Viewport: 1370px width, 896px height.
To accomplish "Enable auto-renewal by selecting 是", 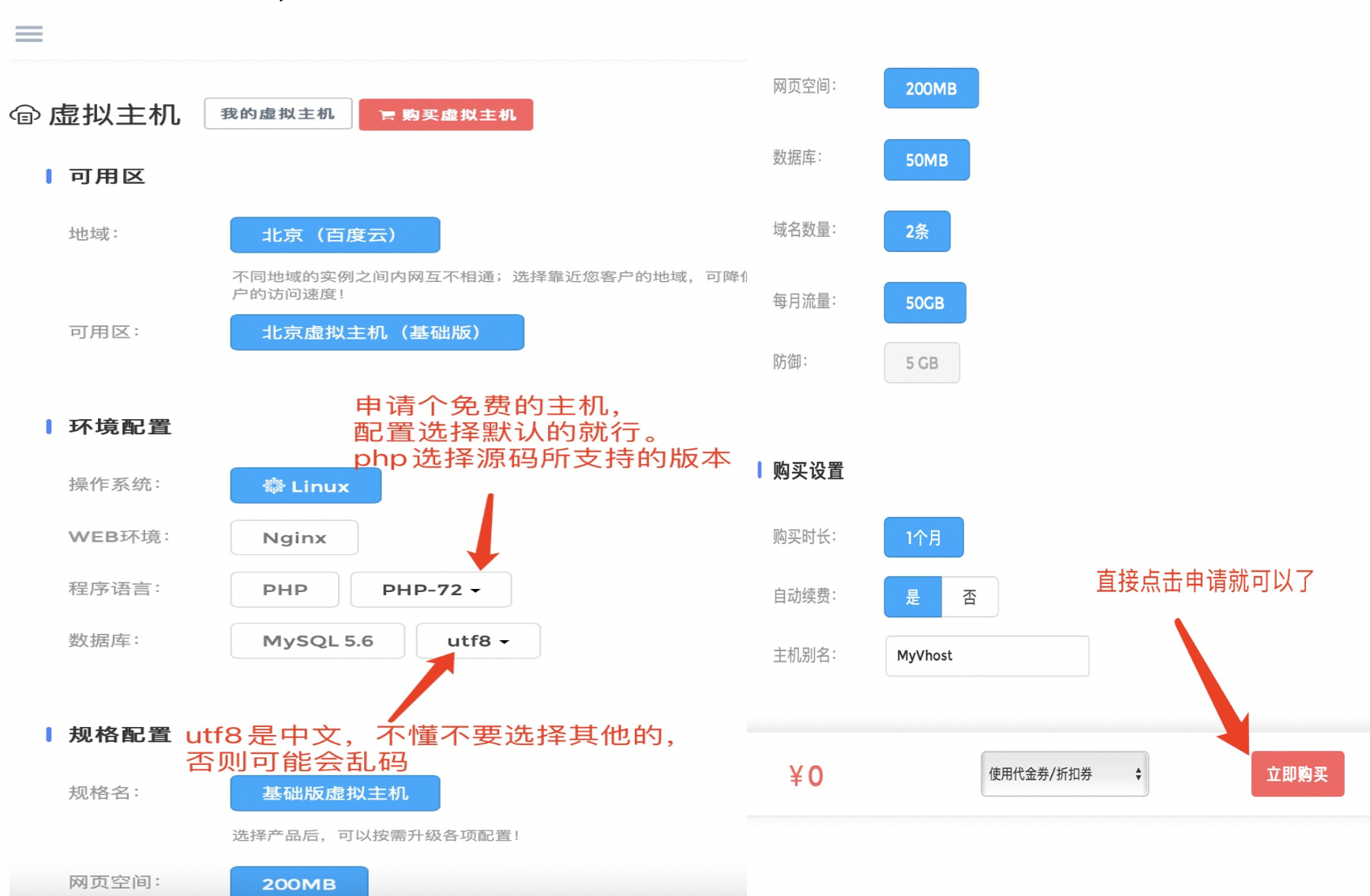I will tap(912, 597).
